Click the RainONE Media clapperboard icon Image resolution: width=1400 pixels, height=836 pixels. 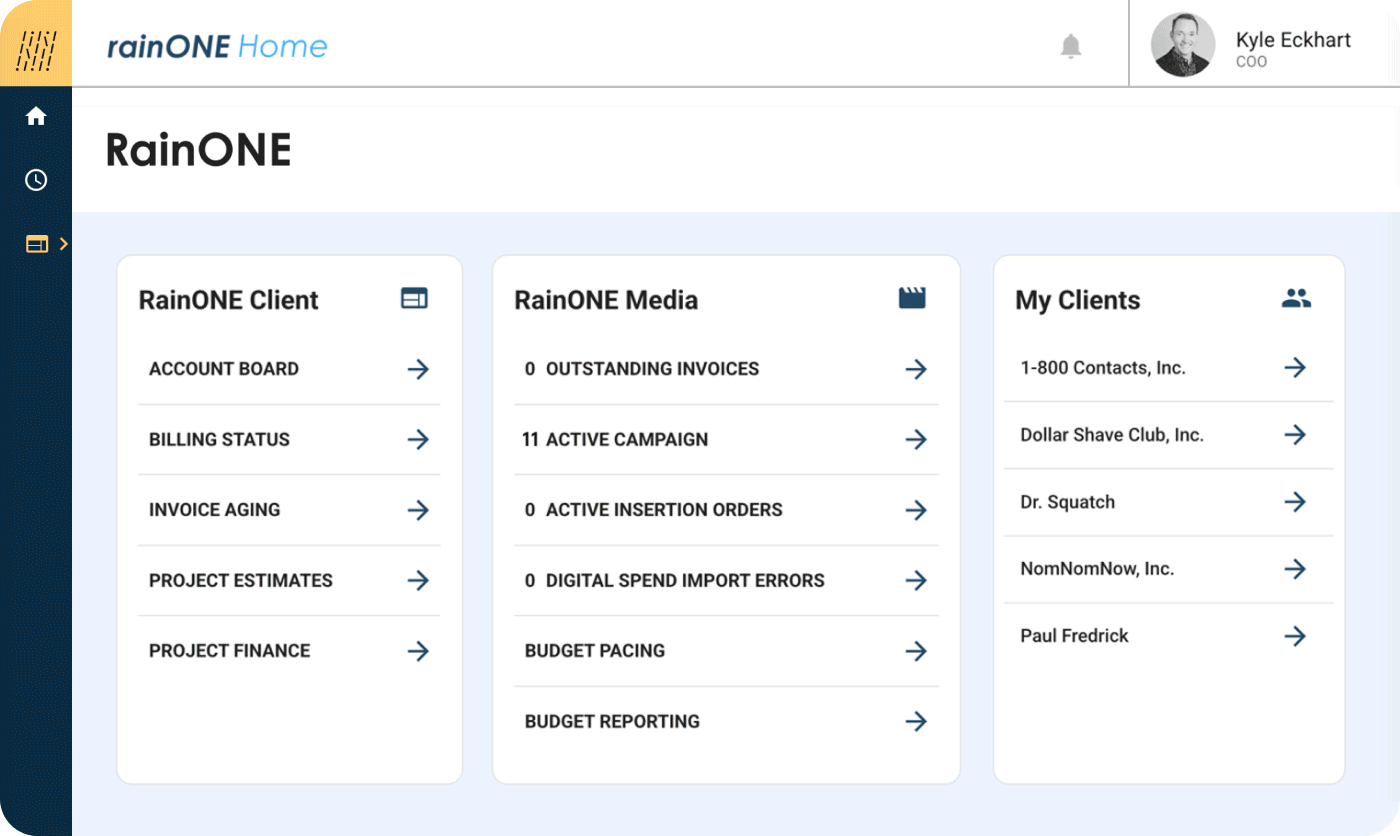pyautogui.click(x=912, y=298)
